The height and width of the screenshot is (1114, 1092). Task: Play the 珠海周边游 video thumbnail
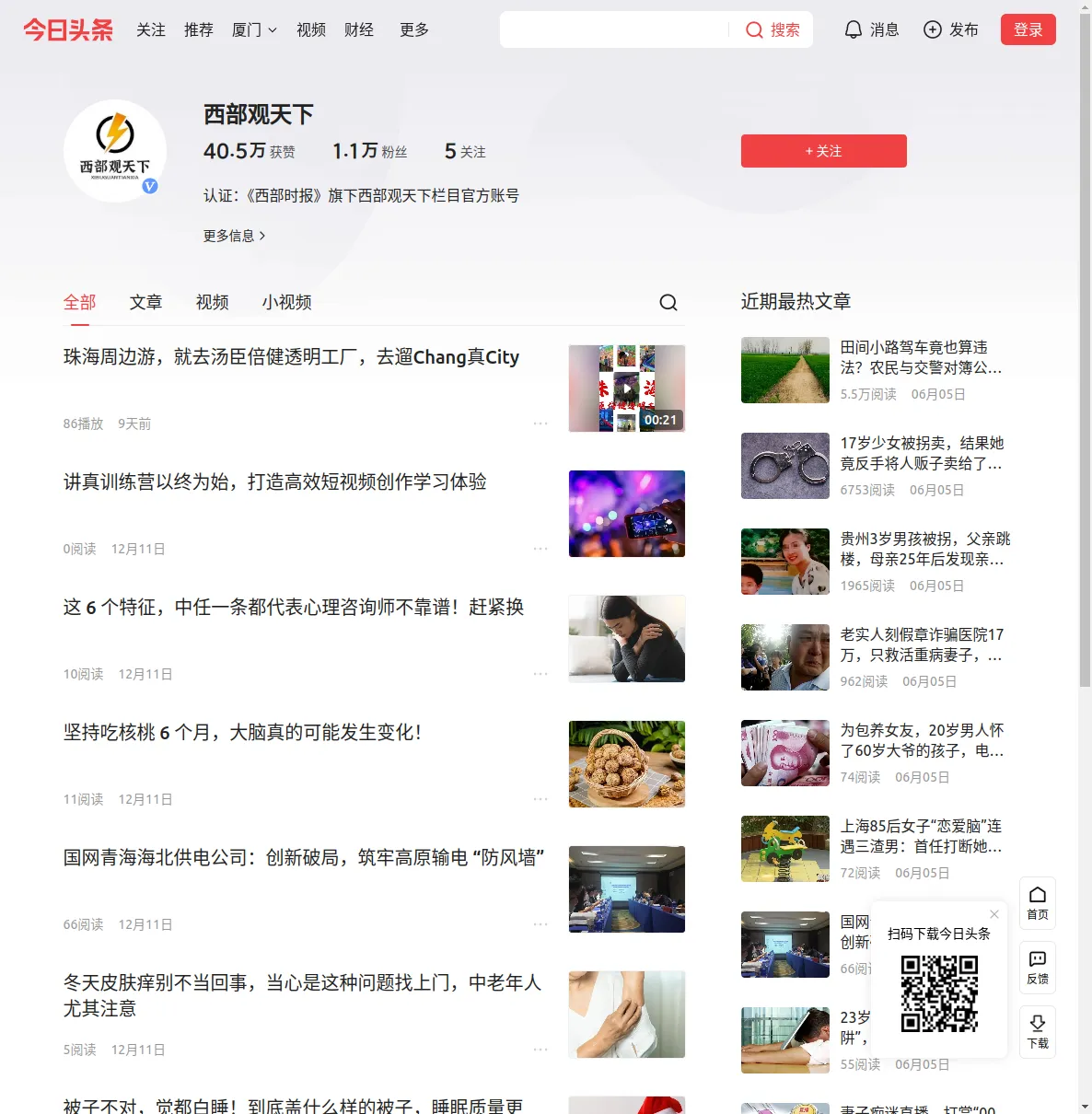pyautogui.click(x=627, y=389)
